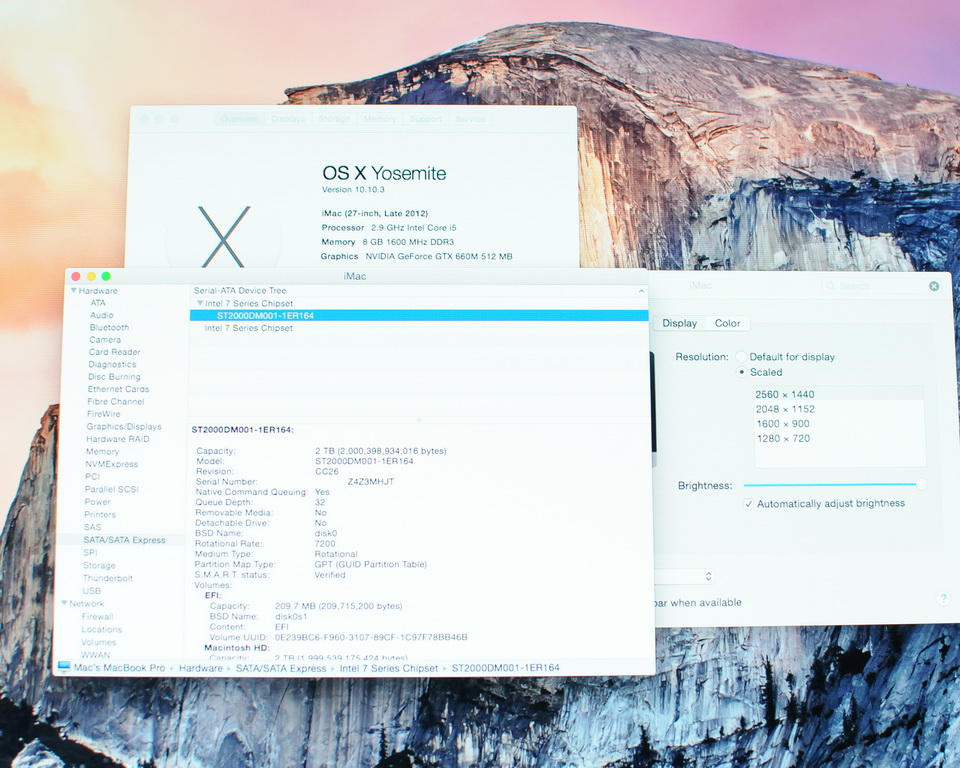Click Intel 7 Series Chipset in path bar
The image size is (960, 768).
click(389, 668)
